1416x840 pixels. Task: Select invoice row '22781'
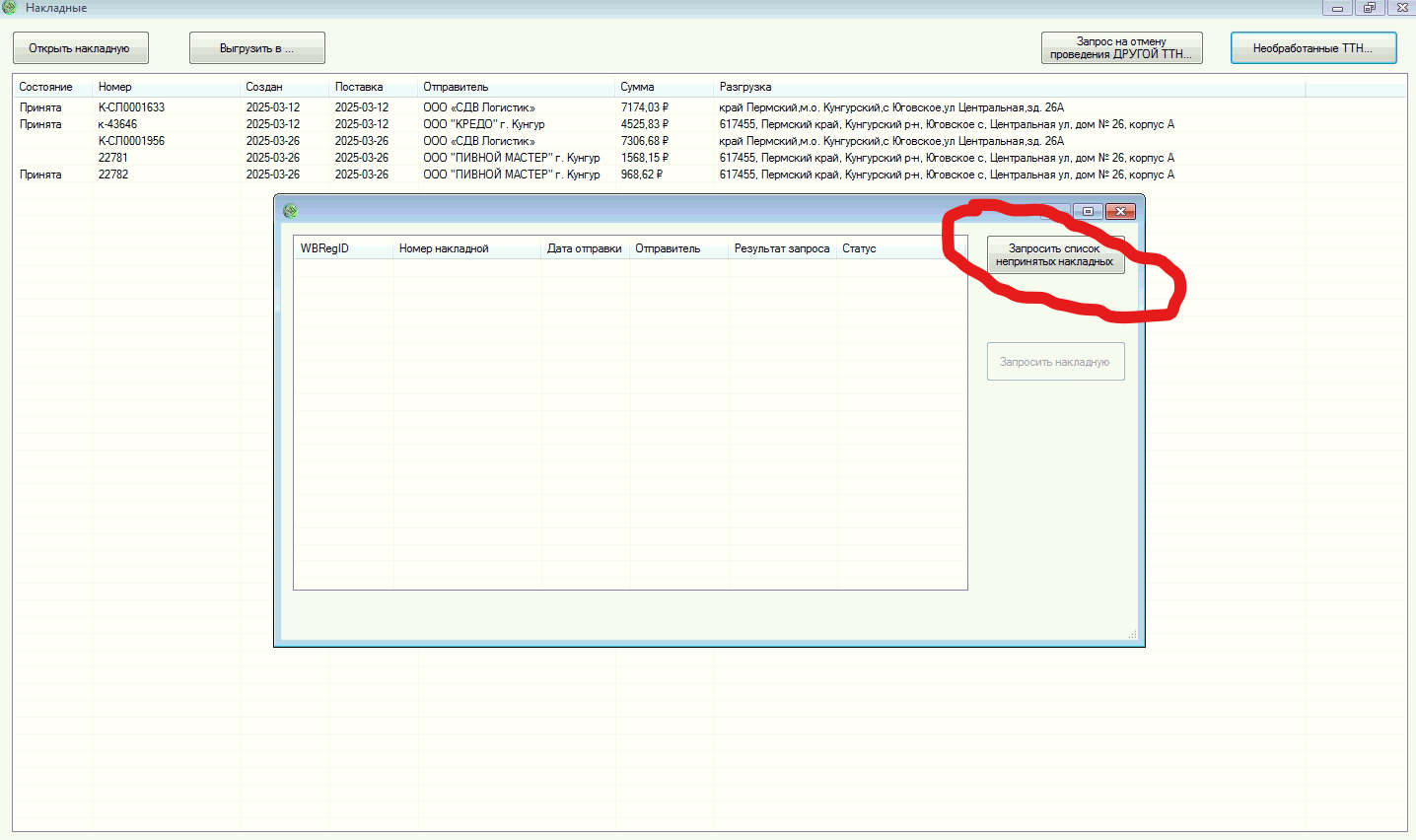[x=709, y=158]
